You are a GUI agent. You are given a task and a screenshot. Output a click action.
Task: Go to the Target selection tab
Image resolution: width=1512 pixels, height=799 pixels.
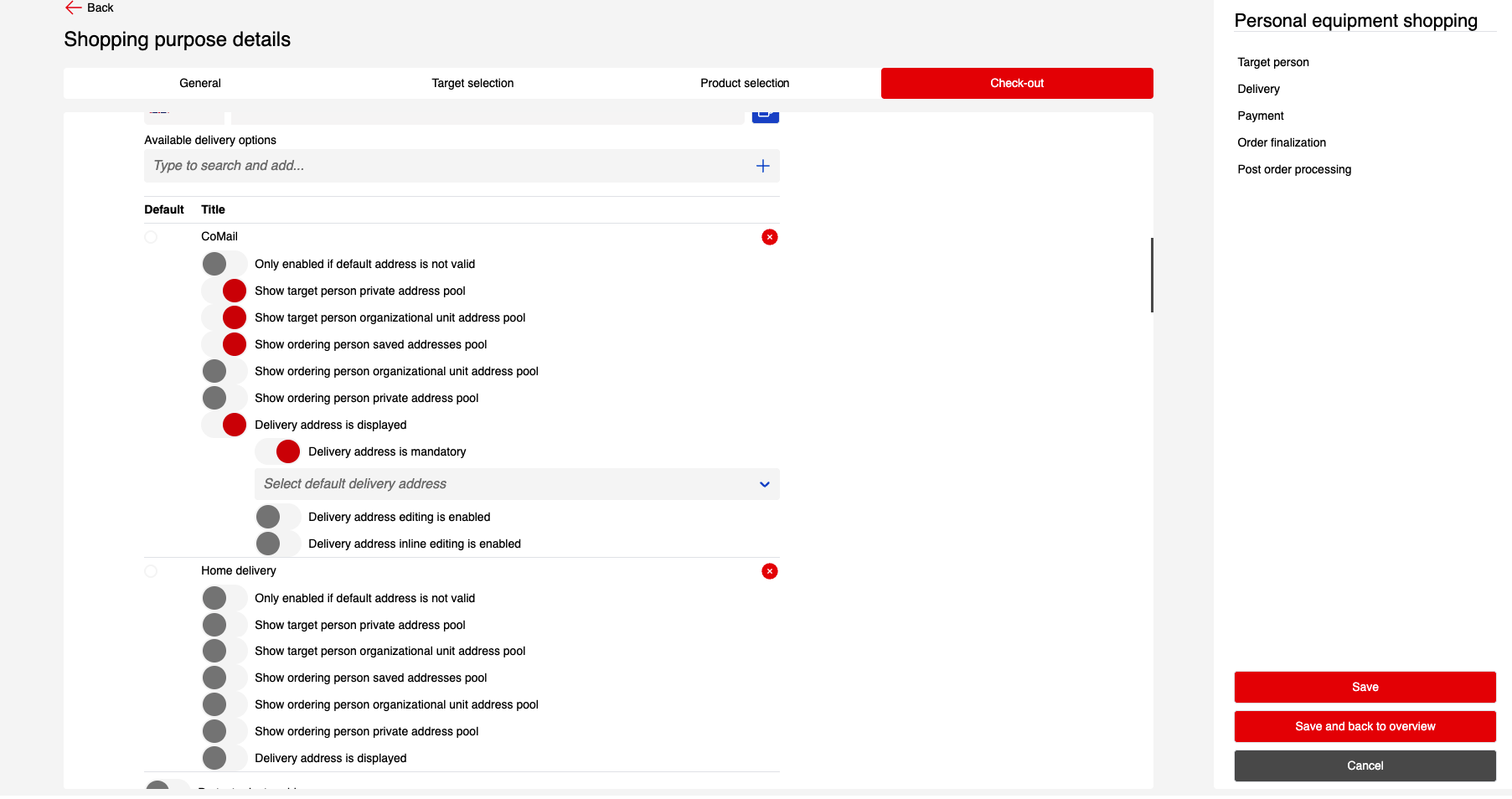(x=472, y=83)
